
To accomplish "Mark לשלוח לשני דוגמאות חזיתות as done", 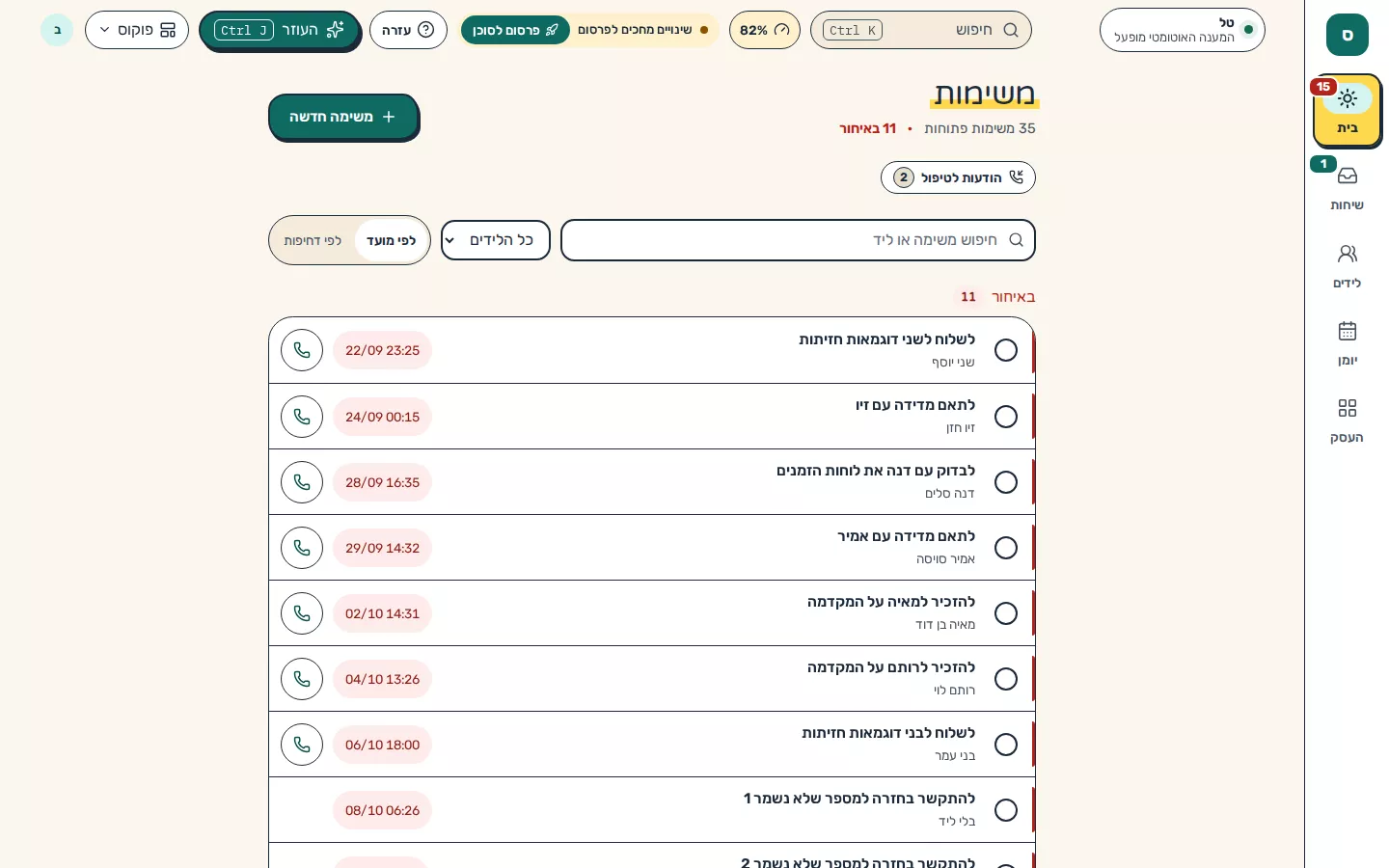I will tap(1006, 350).
